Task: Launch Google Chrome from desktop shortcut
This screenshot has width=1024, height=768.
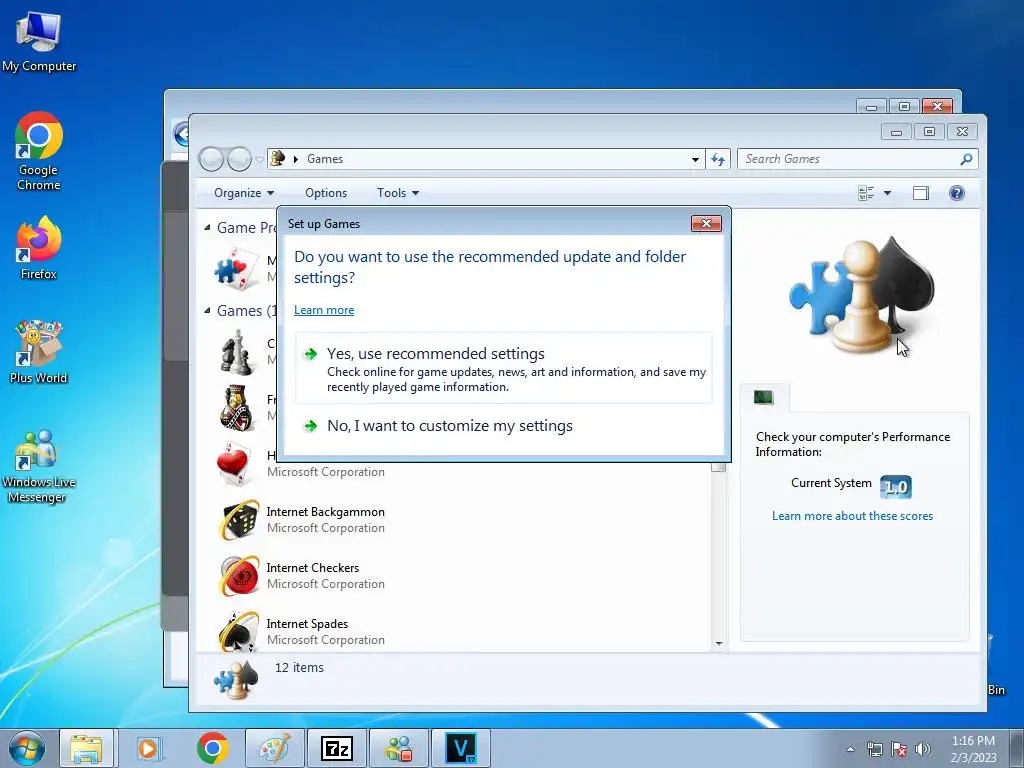Action: pos(39,152)
